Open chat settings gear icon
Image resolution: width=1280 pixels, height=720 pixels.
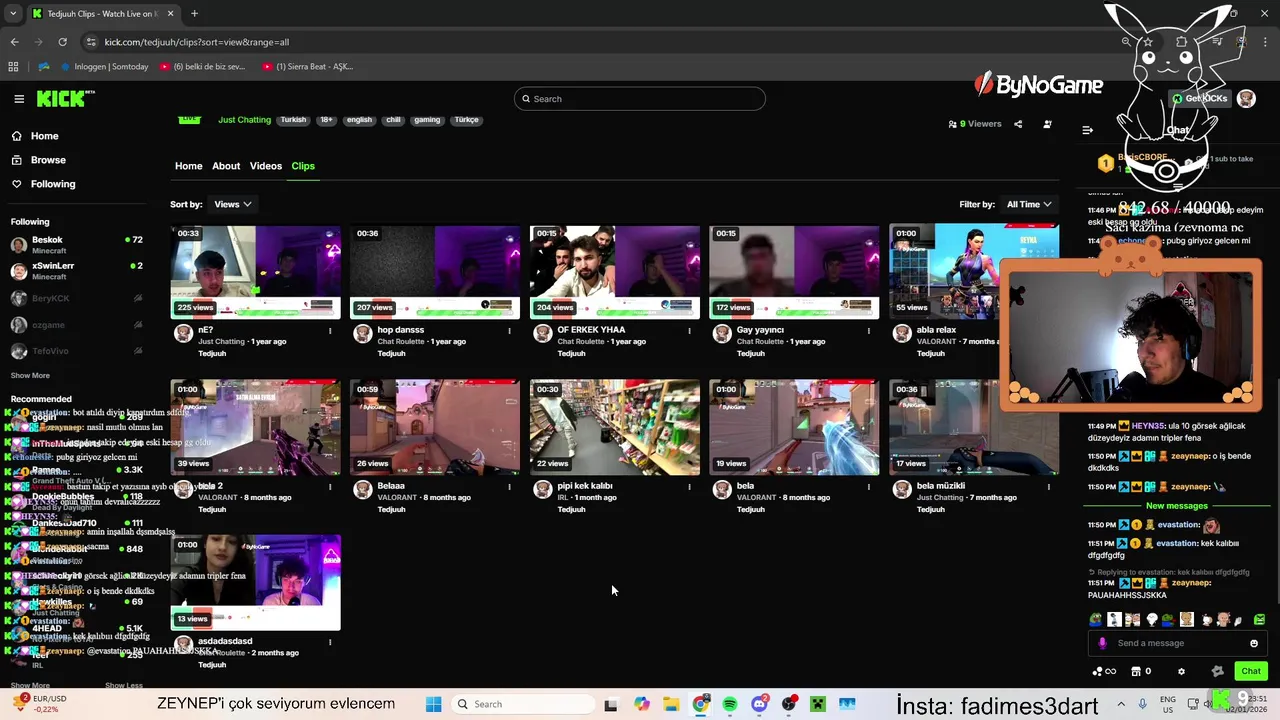[1181, 672]
